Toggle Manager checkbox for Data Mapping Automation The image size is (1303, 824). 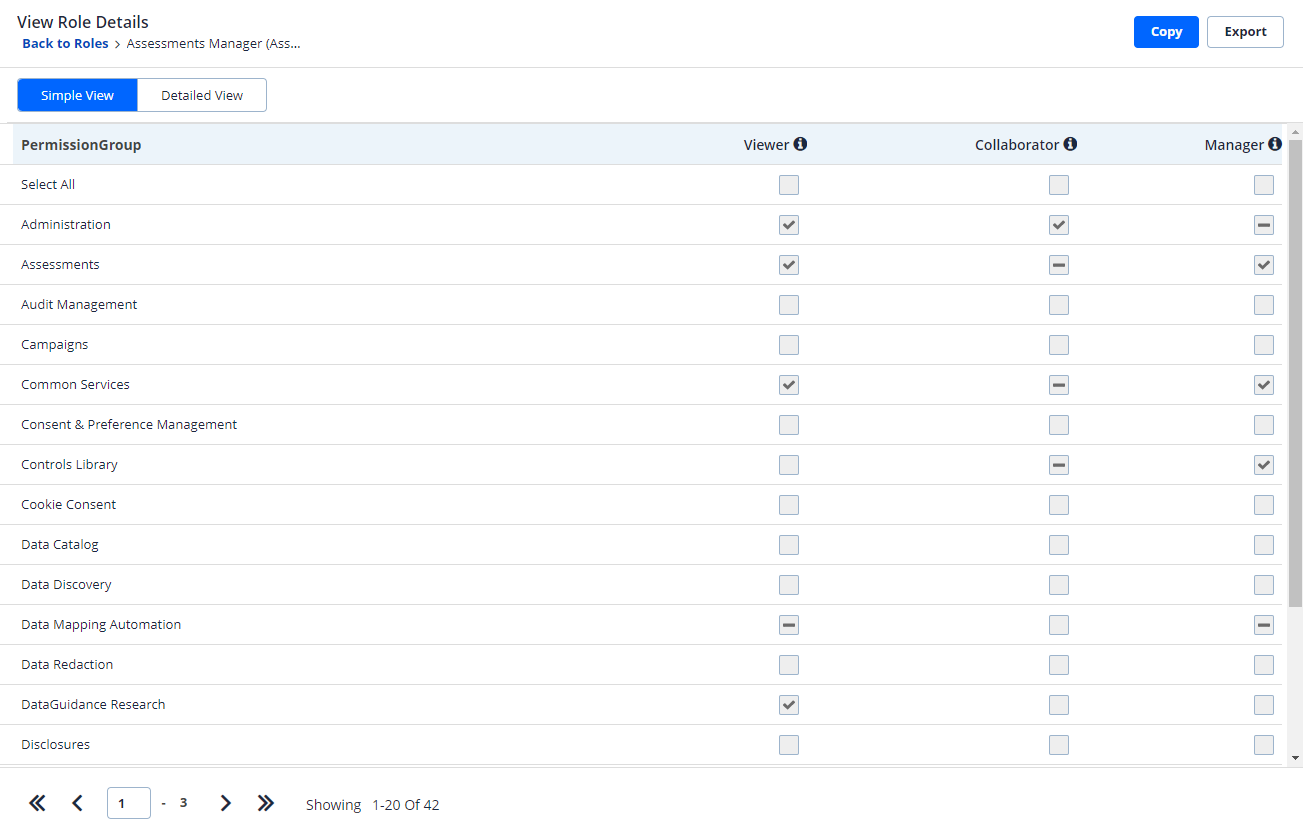(1264, 625)
